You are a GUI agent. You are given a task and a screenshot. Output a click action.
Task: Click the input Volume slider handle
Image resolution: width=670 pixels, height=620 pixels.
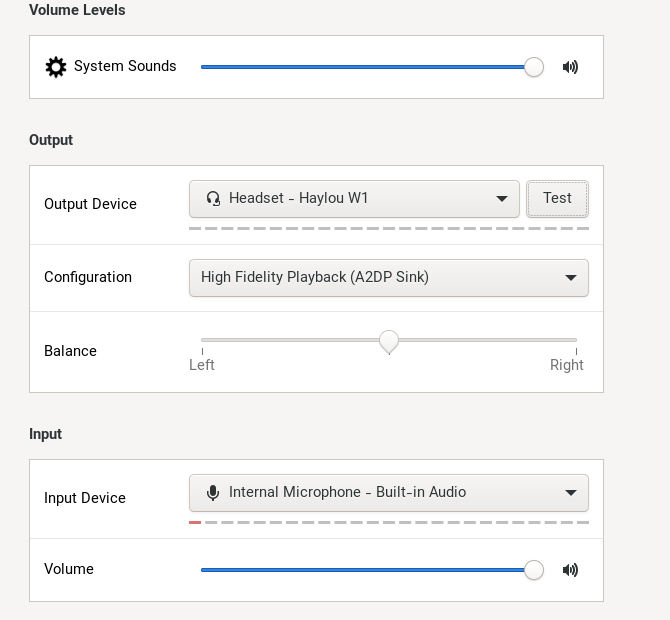click(534, 570)
